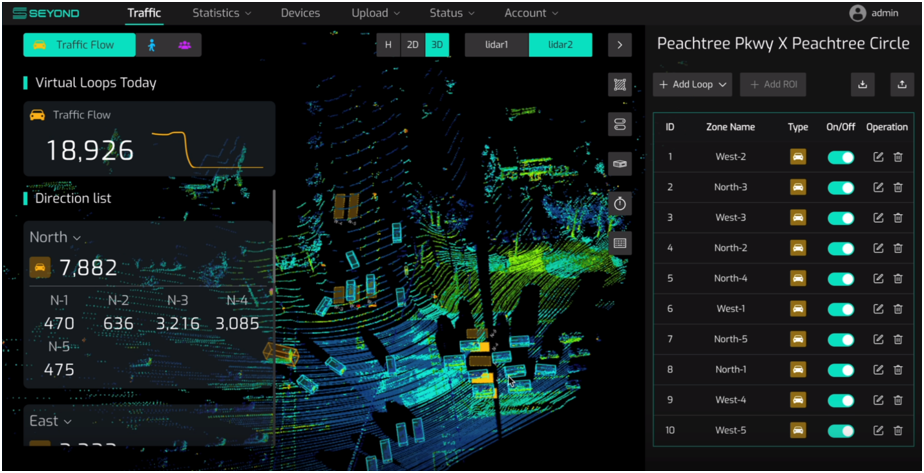Collapse the North direction list
924x473 pixels.
pyautogui.click(x=55, y=237)
